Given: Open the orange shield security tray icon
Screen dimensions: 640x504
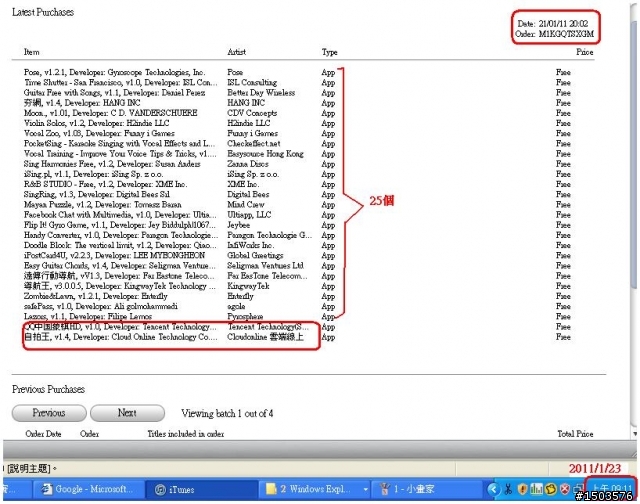Looking at the screenshot, I should point(522,489).
